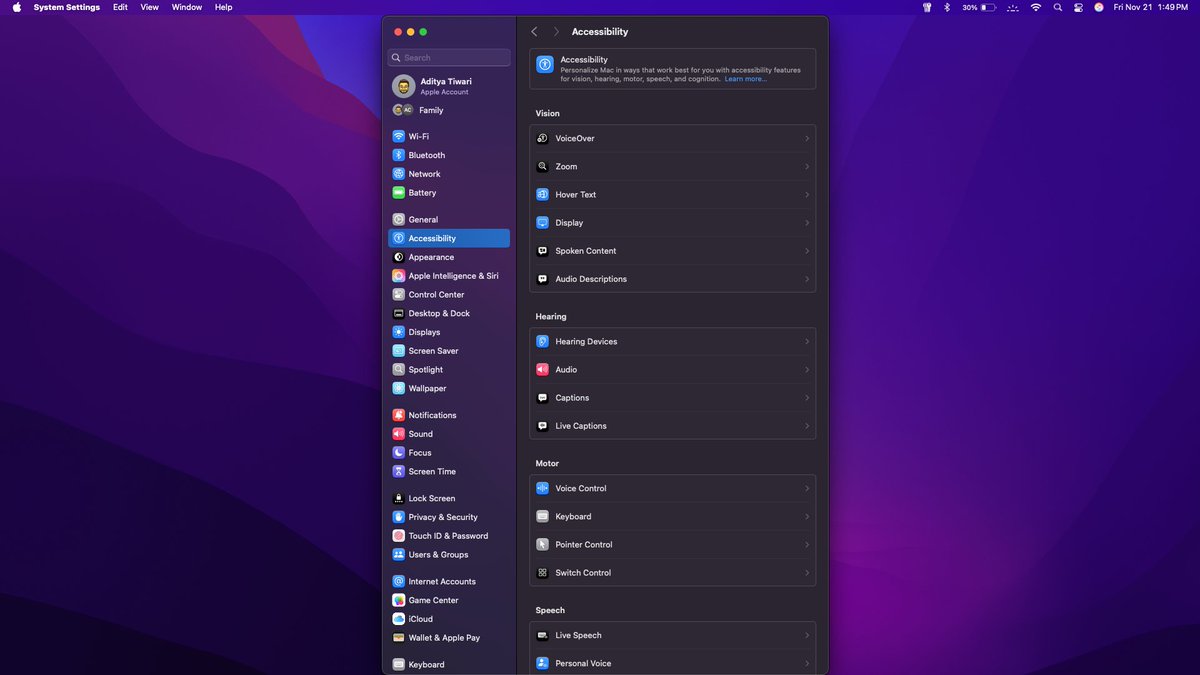1200x675 pixels.
Task: Open Personal Voice settings
Action: pyautogui.click(x=672, y=662)
